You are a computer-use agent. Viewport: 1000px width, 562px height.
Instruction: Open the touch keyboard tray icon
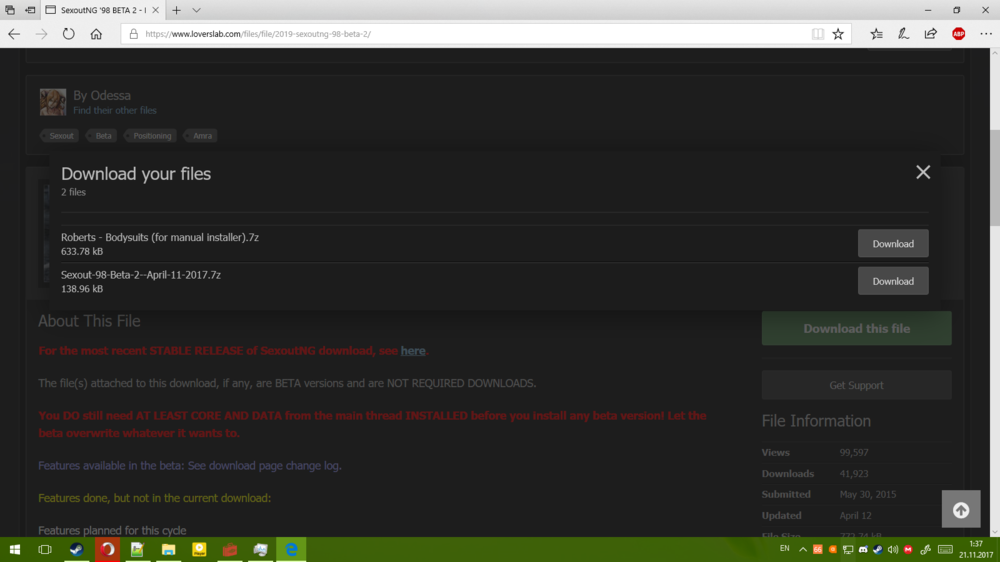pos(946,549)
